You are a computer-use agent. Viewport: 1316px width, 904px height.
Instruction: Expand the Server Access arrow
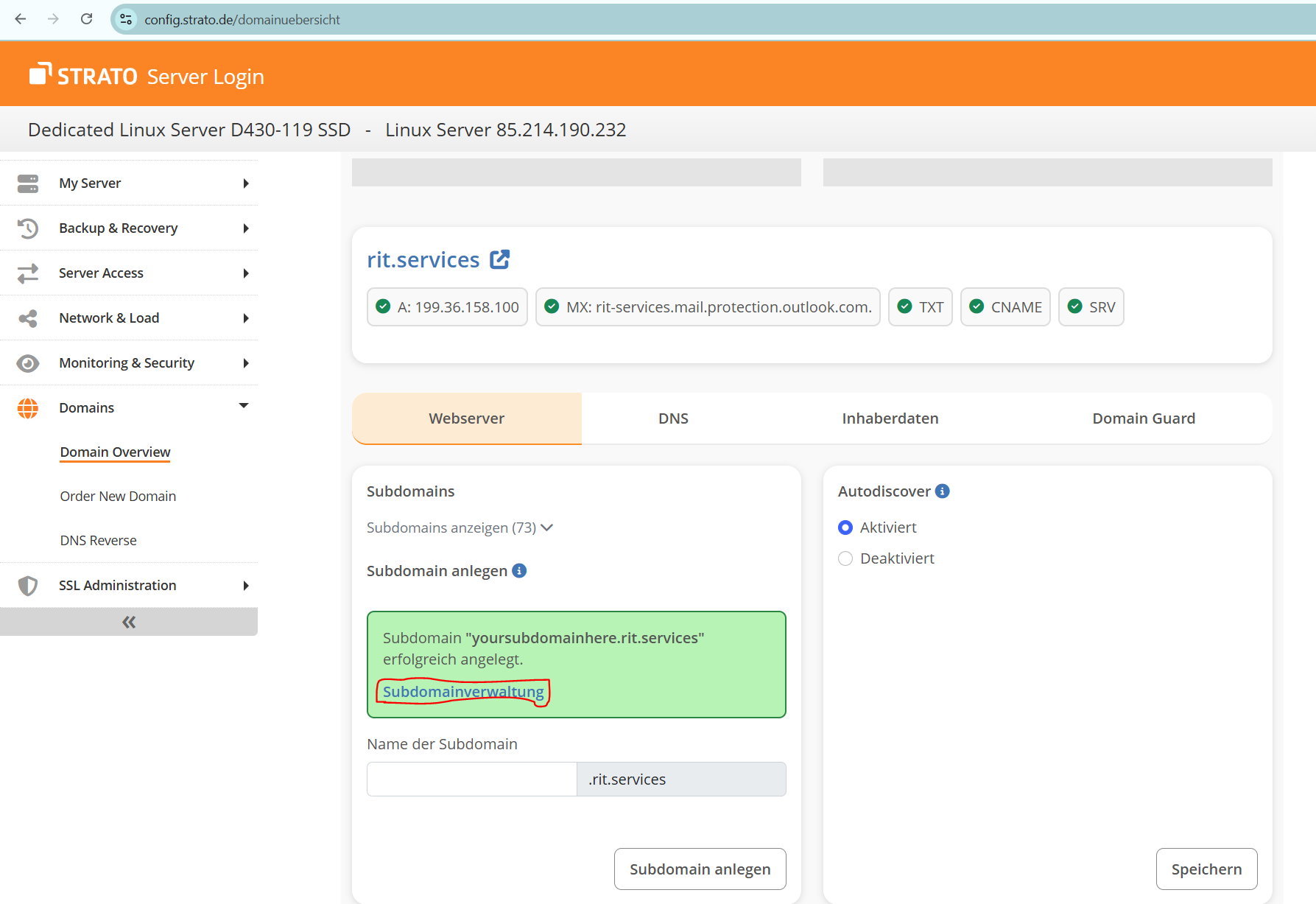click(246, 273)
